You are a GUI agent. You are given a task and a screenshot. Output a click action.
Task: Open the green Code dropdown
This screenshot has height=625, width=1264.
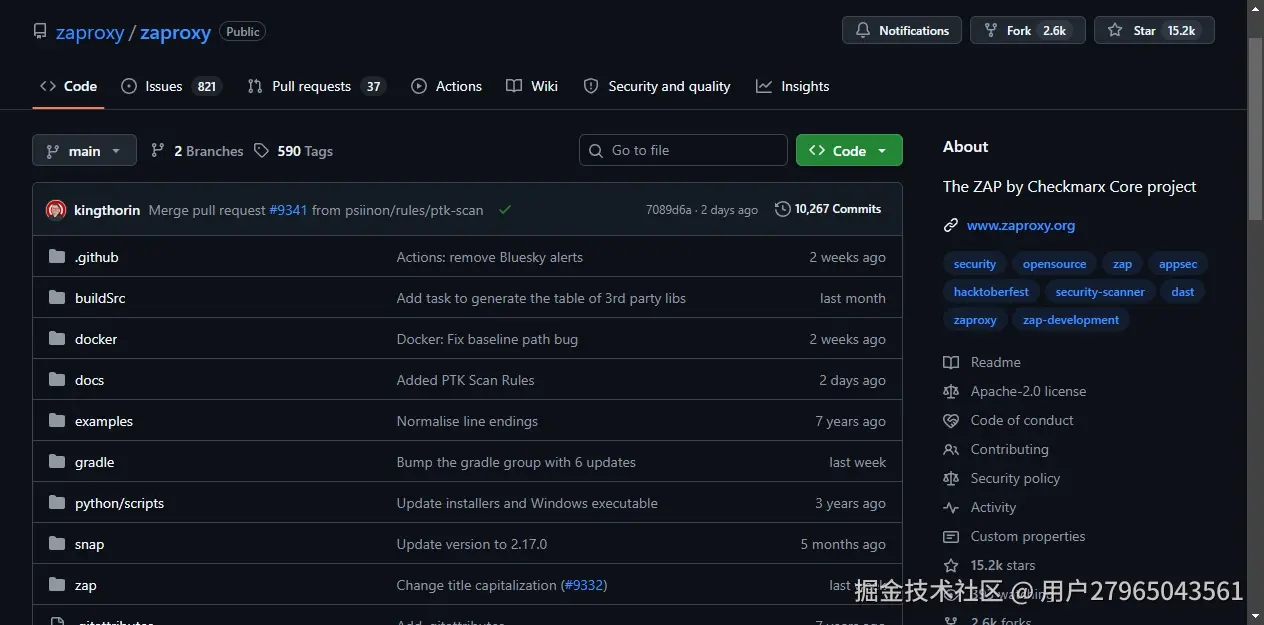849,150
